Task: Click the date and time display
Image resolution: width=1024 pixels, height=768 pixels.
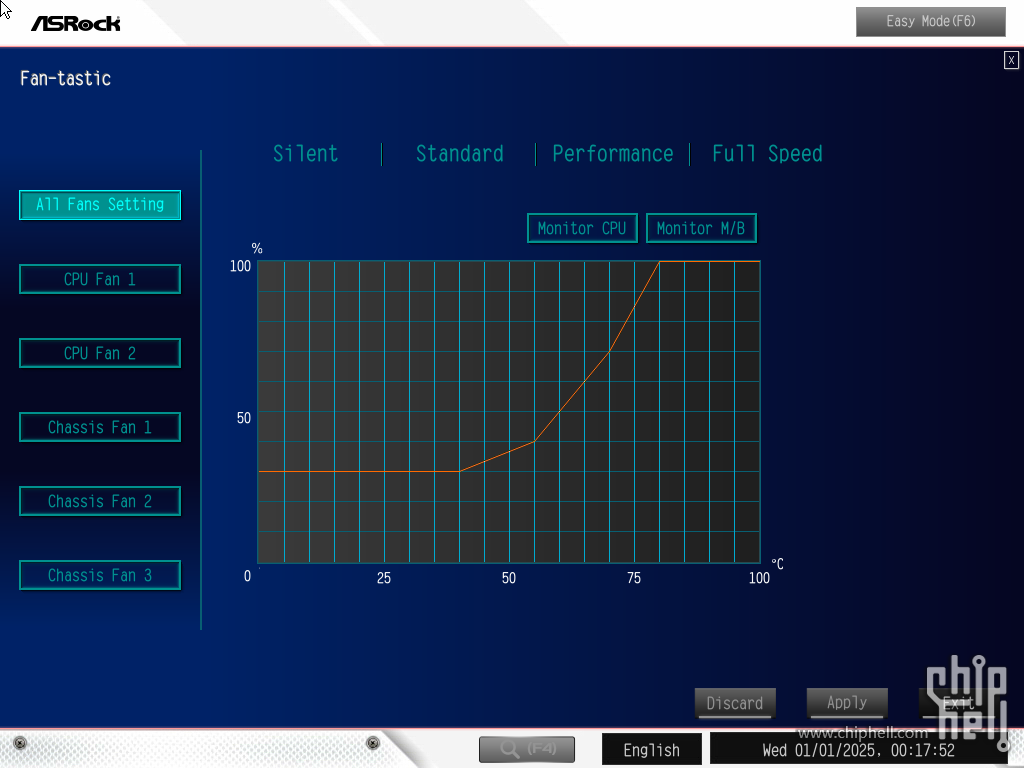Action: pos(858,750)
